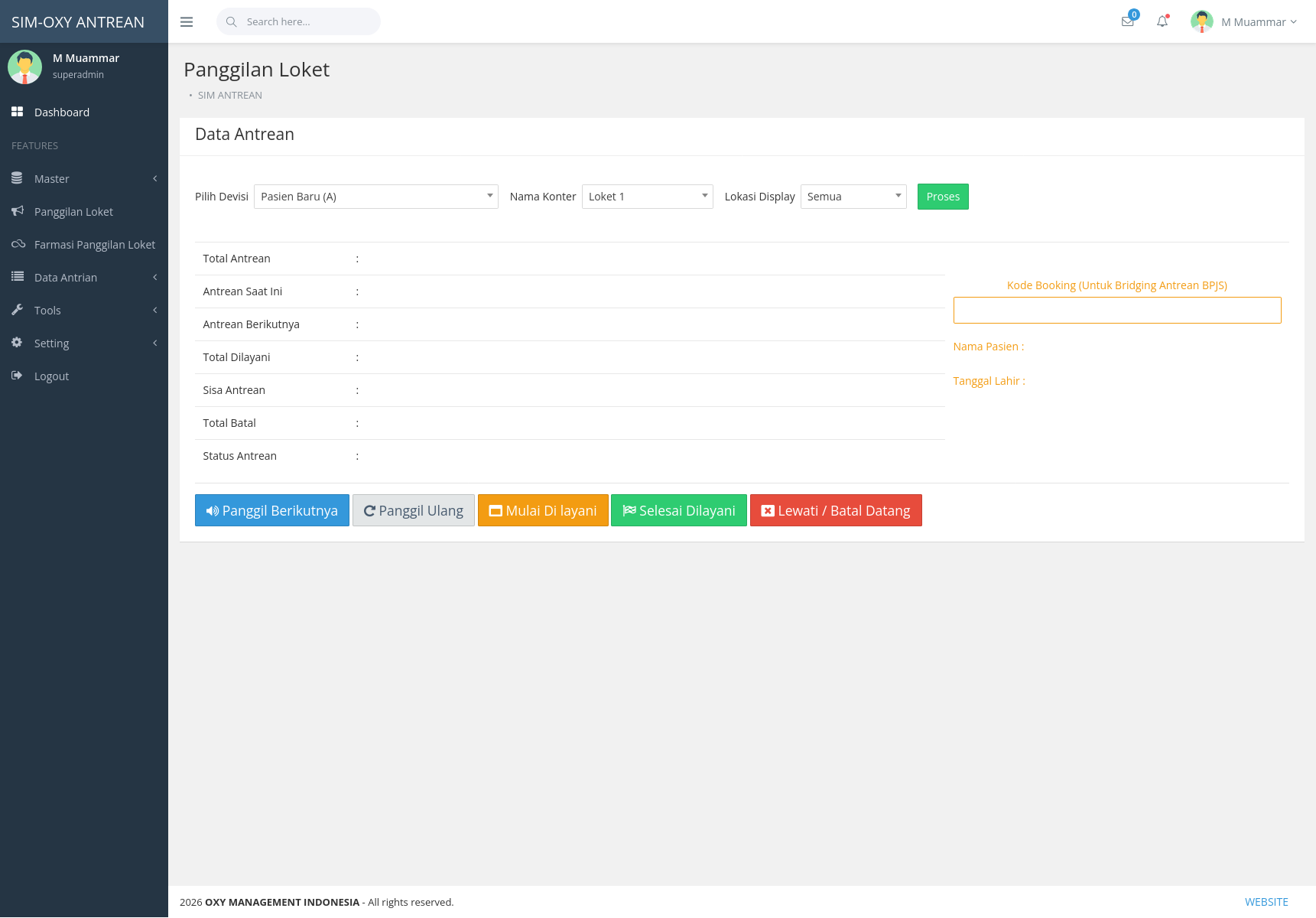
Task: Focus the Search here field
Action: click(298, 21)
